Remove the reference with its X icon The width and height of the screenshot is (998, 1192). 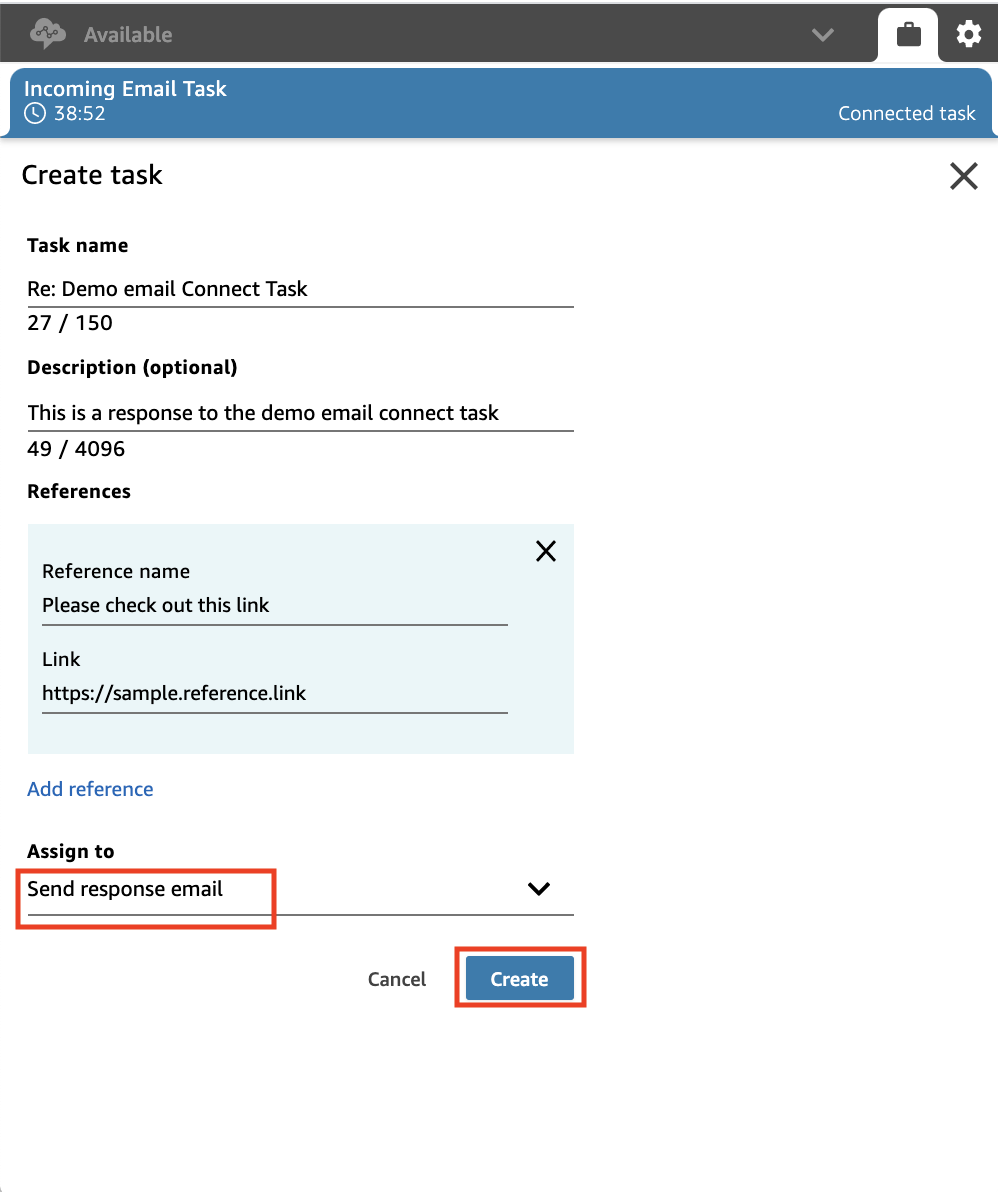546,551
